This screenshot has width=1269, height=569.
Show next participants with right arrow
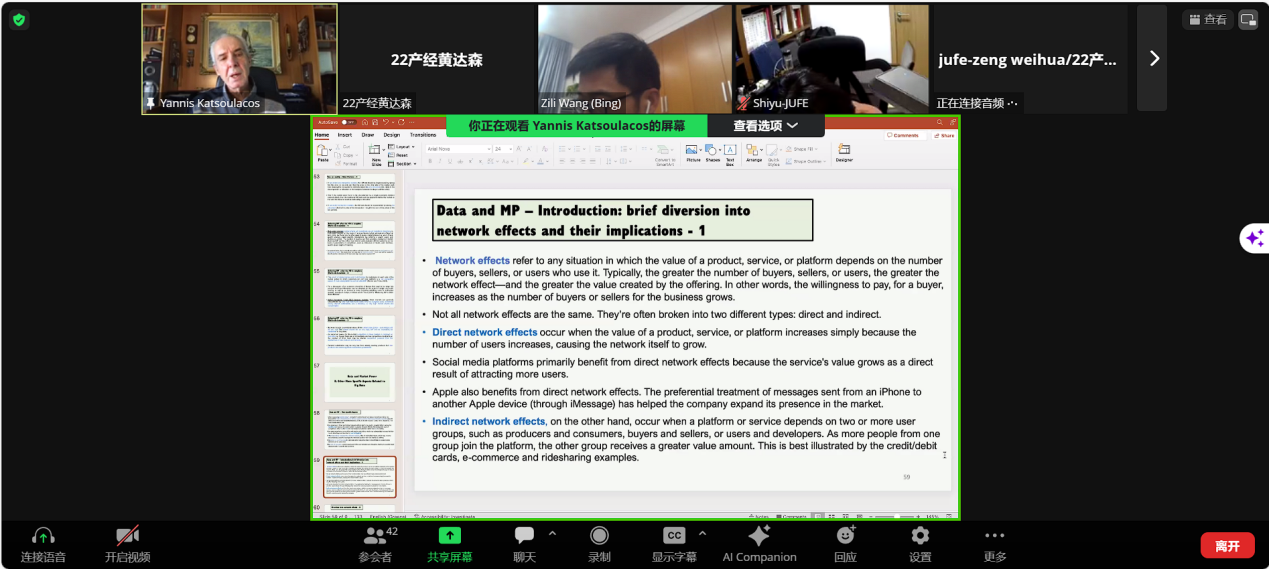[1153, 58]
